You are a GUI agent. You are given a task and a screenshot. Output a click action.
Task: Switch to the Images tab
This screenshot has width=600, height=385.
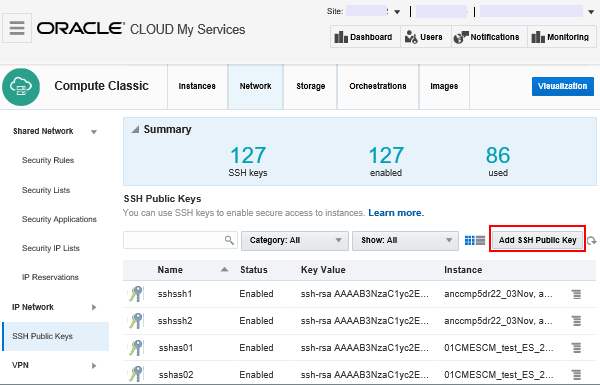pos(444,86)
